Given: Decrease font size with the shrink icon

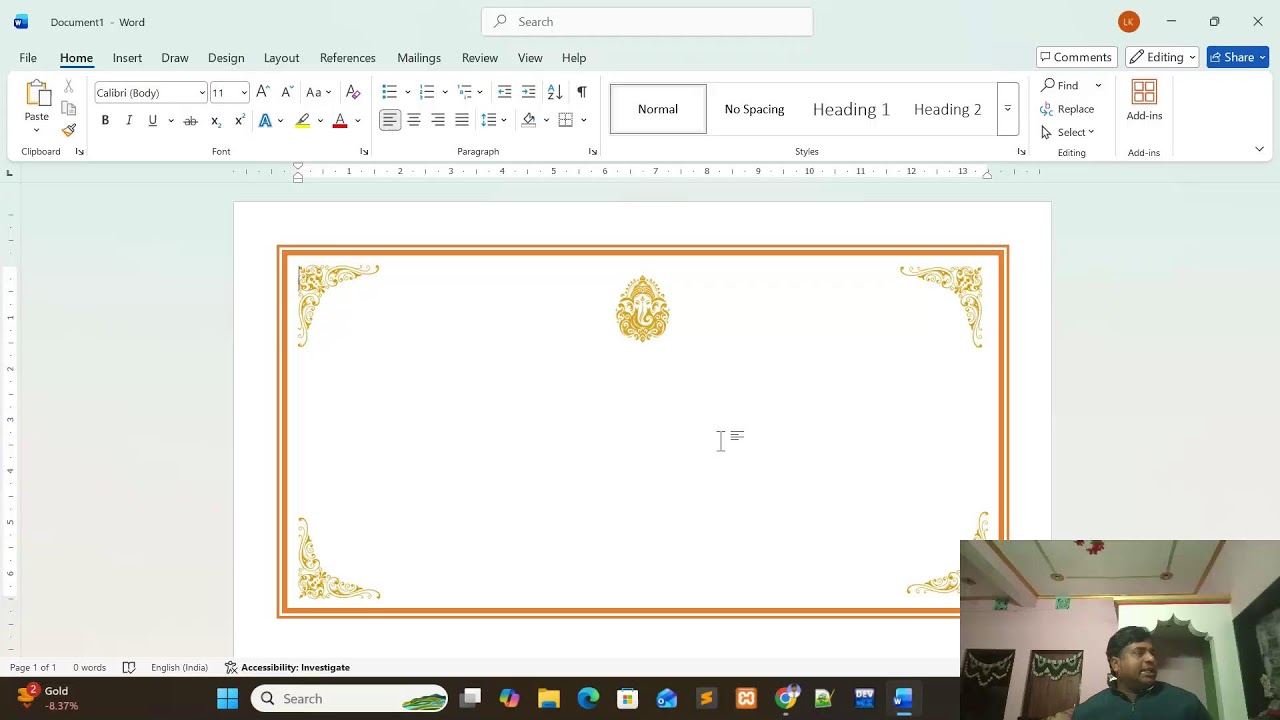Looking at the screenshot, I should point(287,92).
